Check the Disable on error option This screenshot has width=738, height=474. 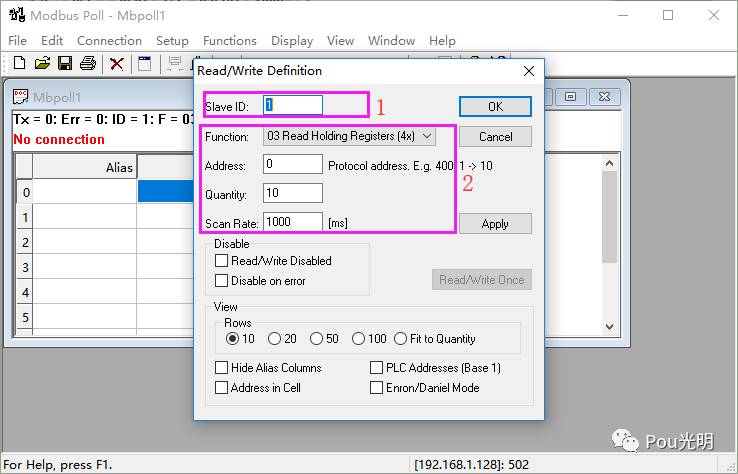click(222, 281)
